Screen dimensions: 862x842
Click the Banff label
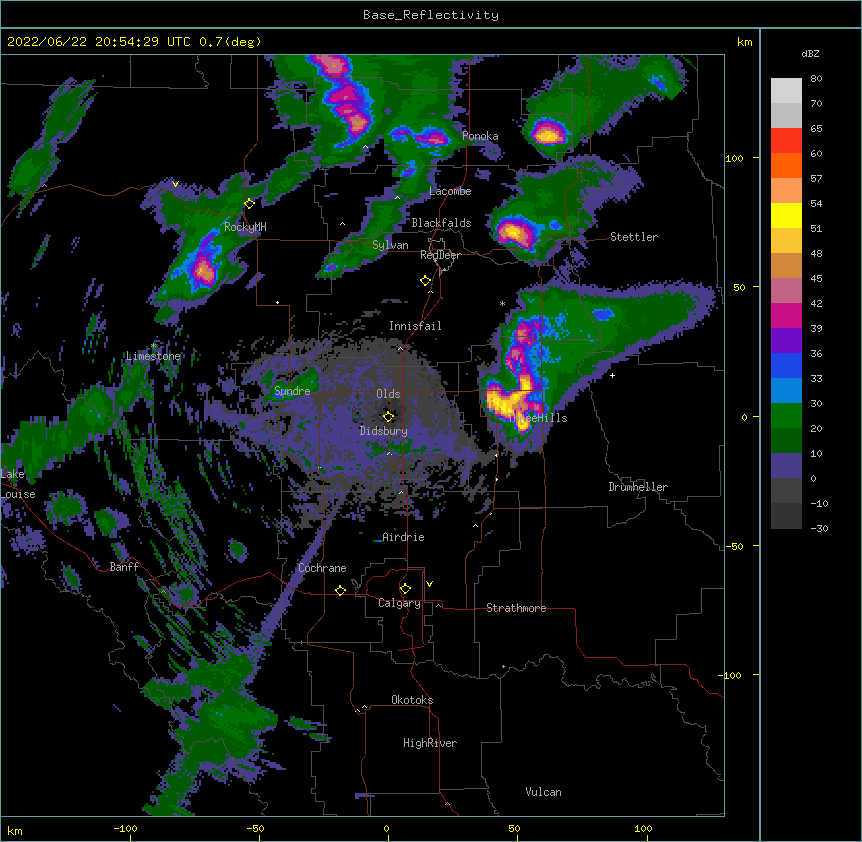coord(124,567)
